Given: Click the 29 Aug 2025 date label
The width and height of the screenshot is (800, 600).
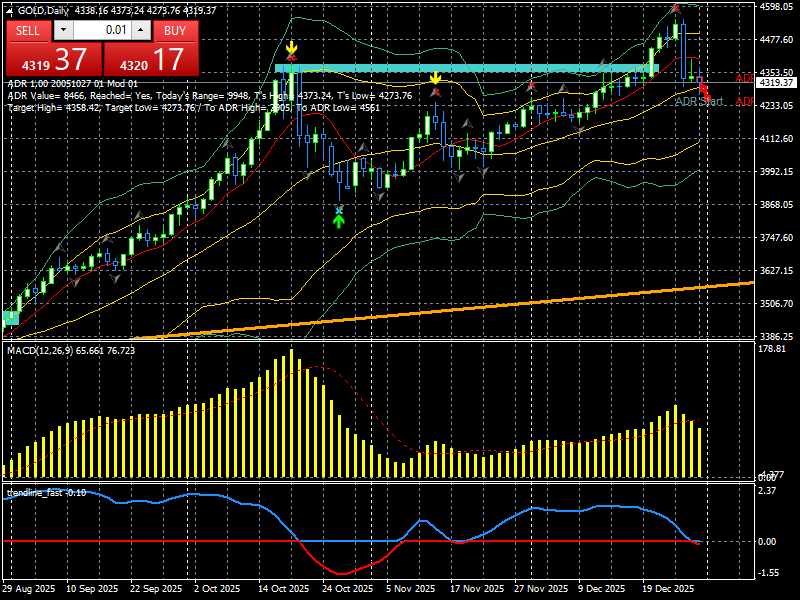Looking at the screenshot, I should click(29, 589).
